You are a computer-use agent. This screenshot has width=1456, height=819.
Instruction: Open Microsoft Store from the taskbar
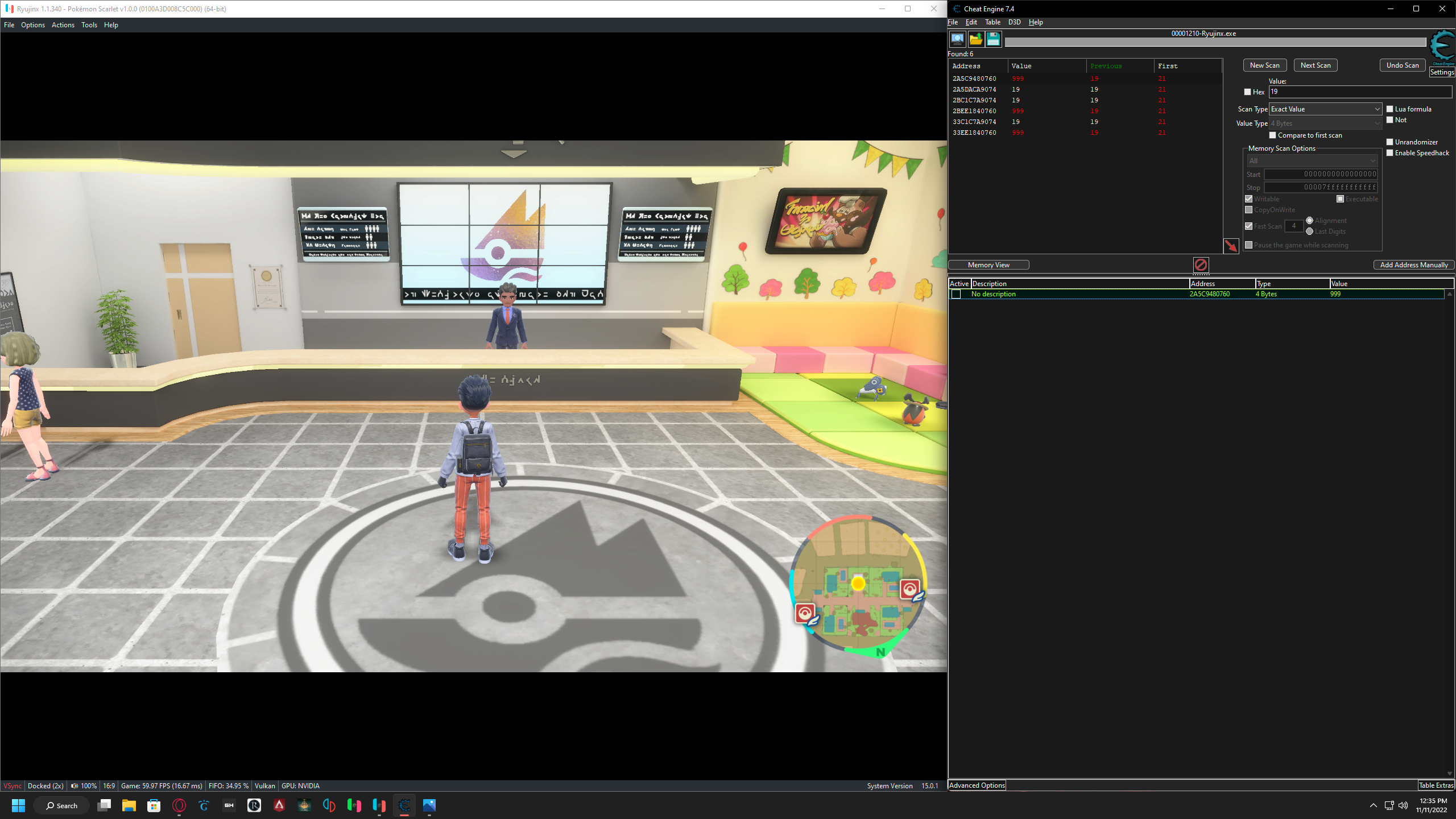(154, 805)
